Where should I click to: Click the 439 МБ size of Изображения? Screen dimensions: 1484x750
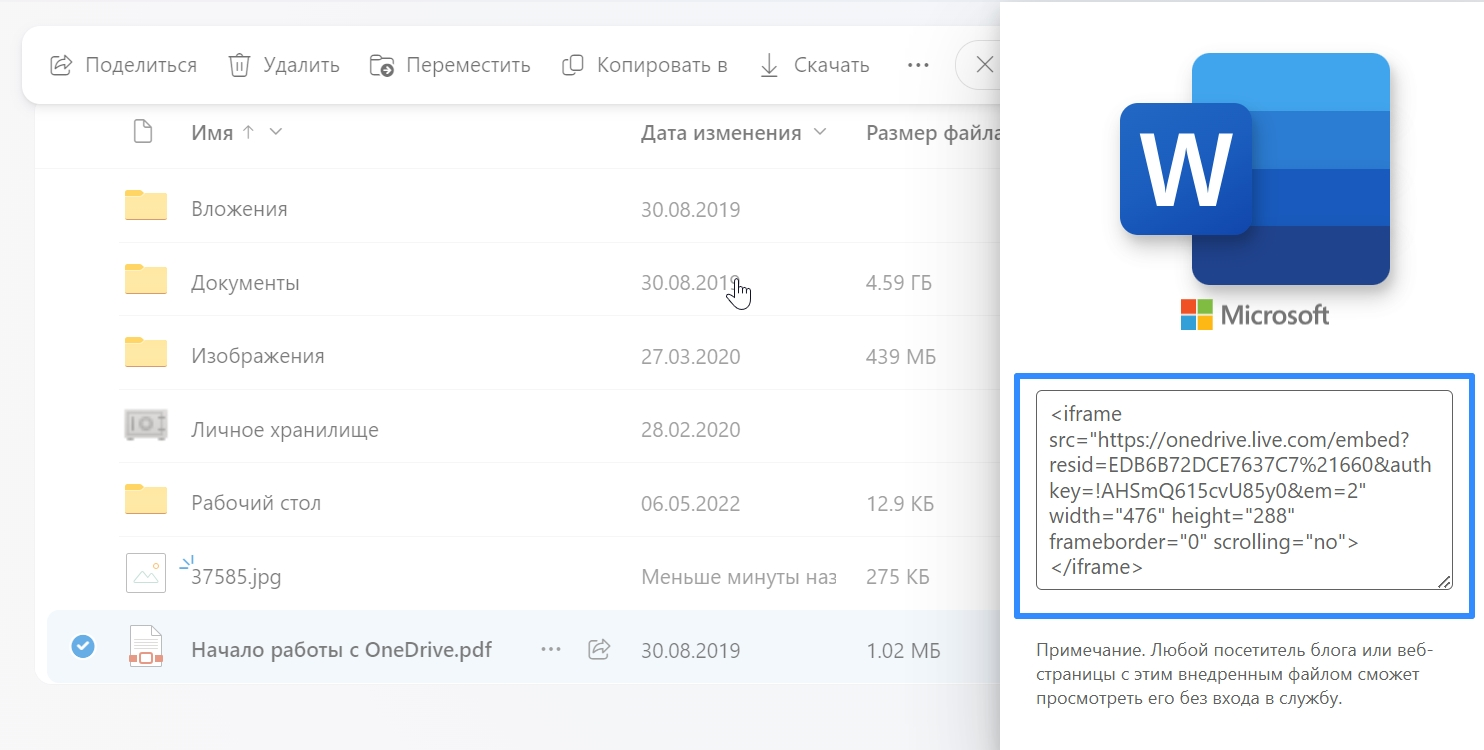click(x=901, y=356)
